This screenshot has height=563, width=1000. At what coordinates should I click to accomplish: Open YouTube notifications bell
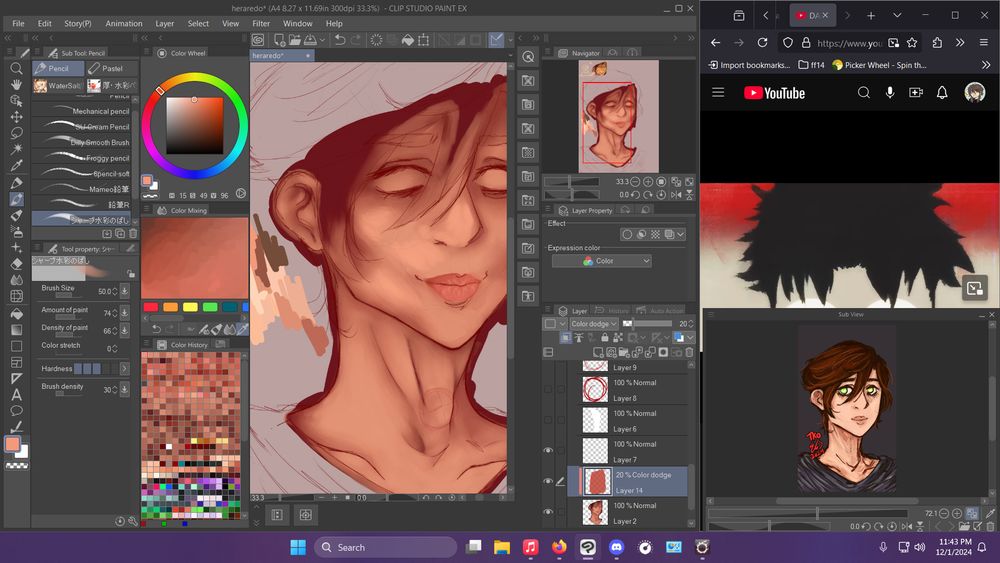click(x=942, y=92)
